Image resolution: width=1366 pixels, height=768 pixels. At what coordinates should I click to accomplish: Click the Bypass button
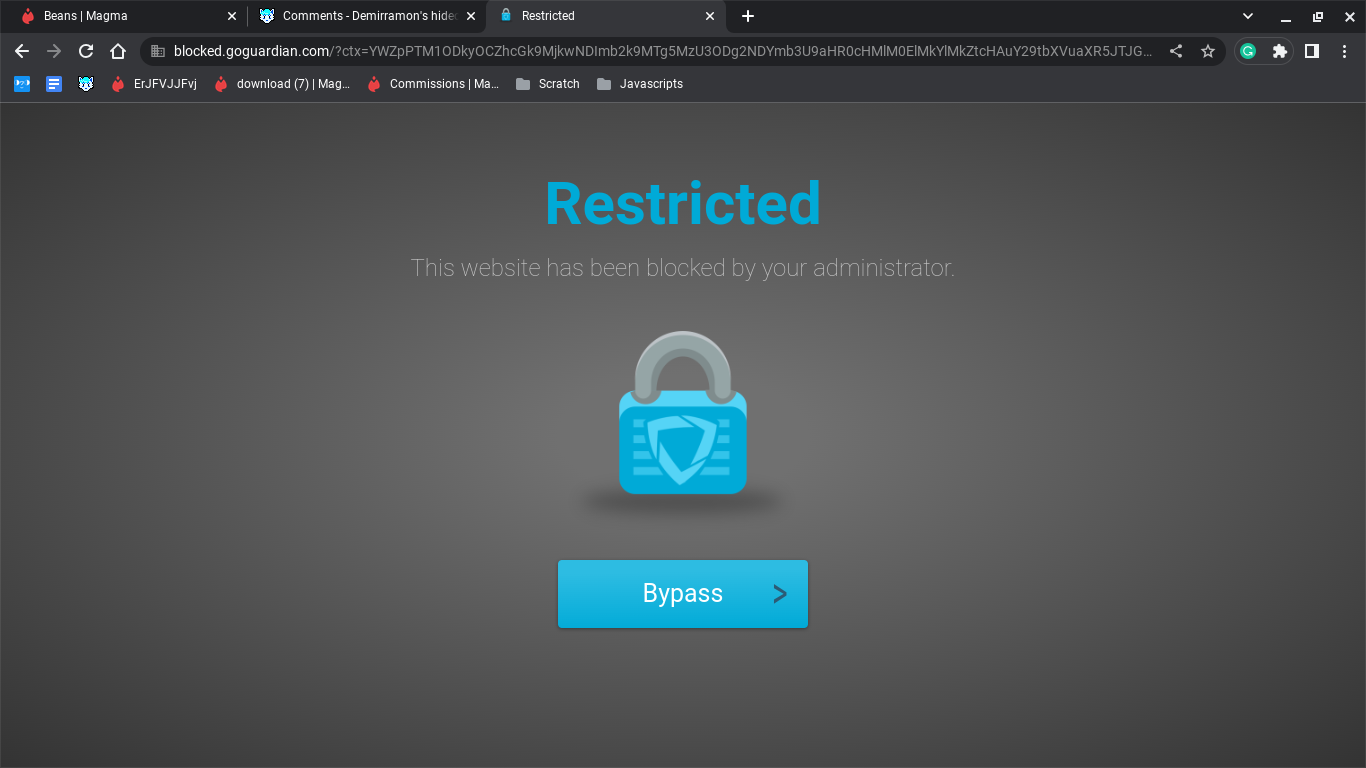pyautogui.click(x=682, y=594)
